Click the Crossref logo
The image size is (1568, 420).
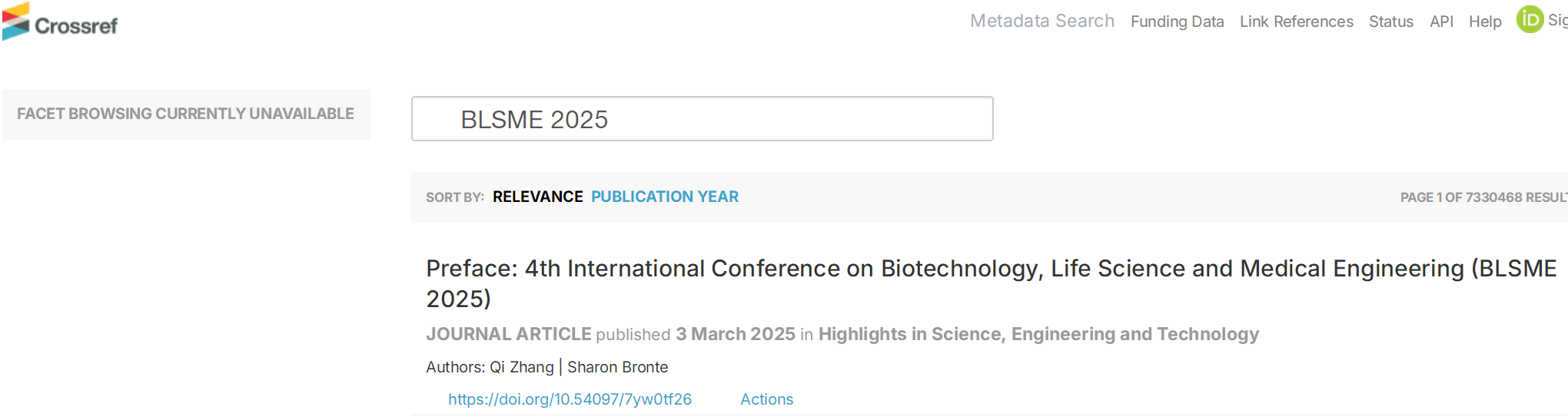[60, 22]
